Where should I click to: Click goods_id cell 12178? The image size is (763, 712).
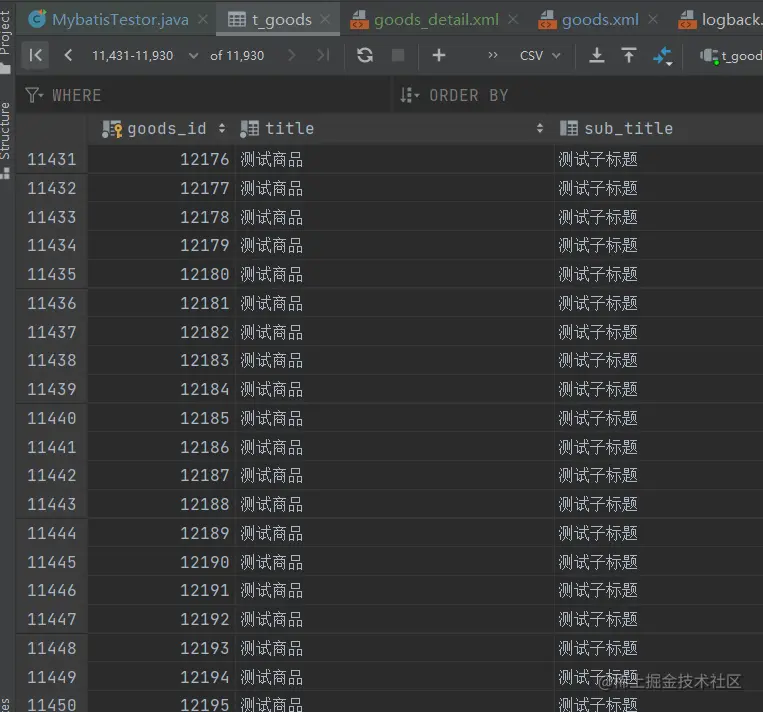click(x=162, y=217)
